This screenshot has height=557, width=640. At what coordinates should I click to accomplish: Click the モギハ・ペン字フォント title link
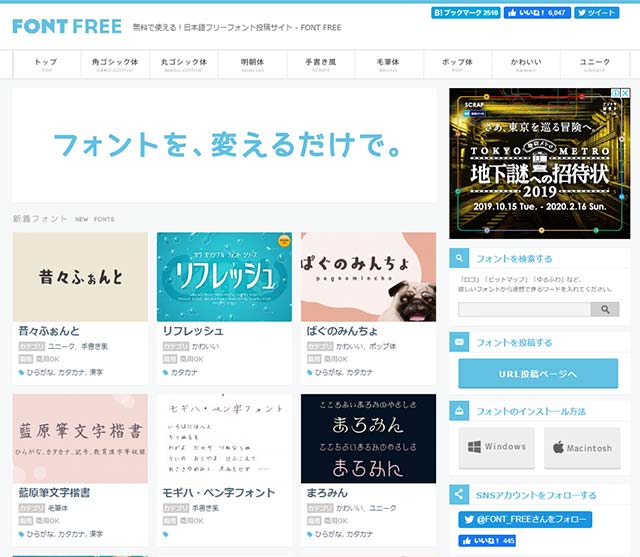point(219,493)
